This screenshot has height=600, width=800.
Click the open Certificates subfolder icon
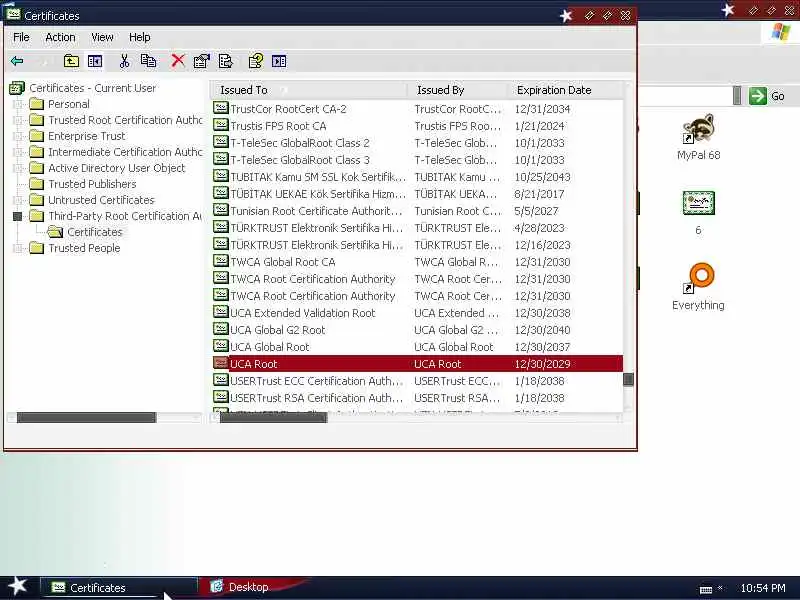55,232
